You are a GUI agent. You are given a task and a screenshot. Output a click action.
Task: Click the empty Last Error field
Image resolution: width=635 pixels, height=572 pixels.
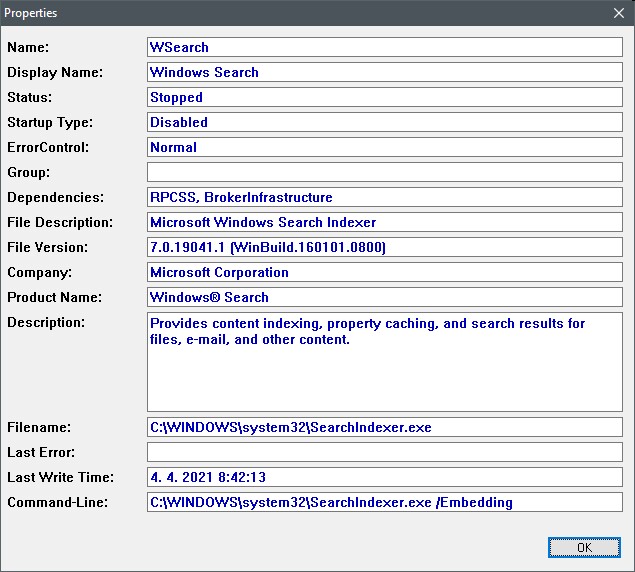[385, 452]
